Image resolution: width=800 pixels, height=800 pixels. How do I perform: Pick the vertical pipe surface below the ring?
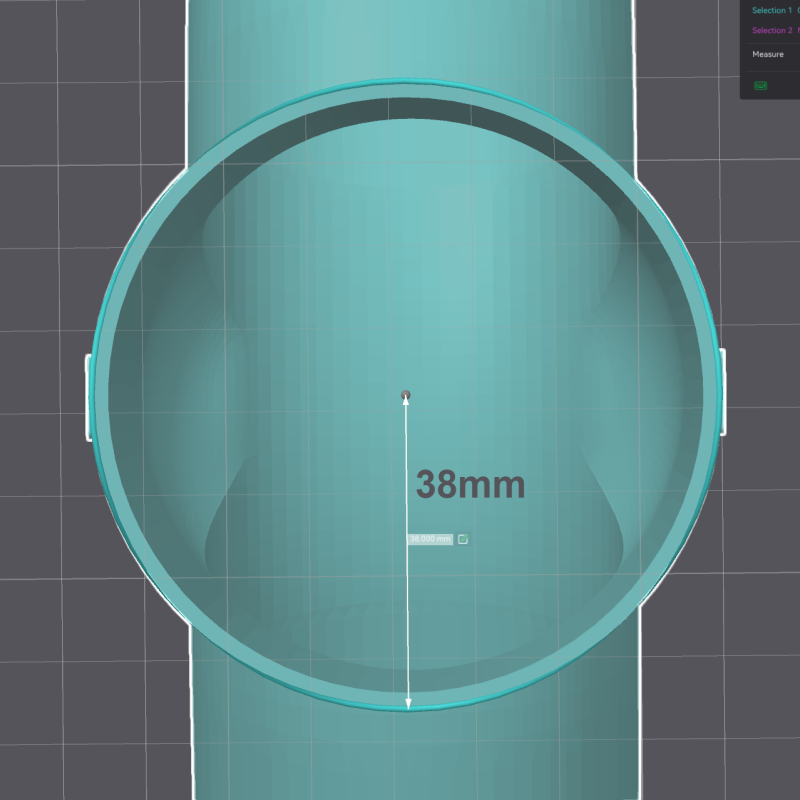click(x=407, y=760)
